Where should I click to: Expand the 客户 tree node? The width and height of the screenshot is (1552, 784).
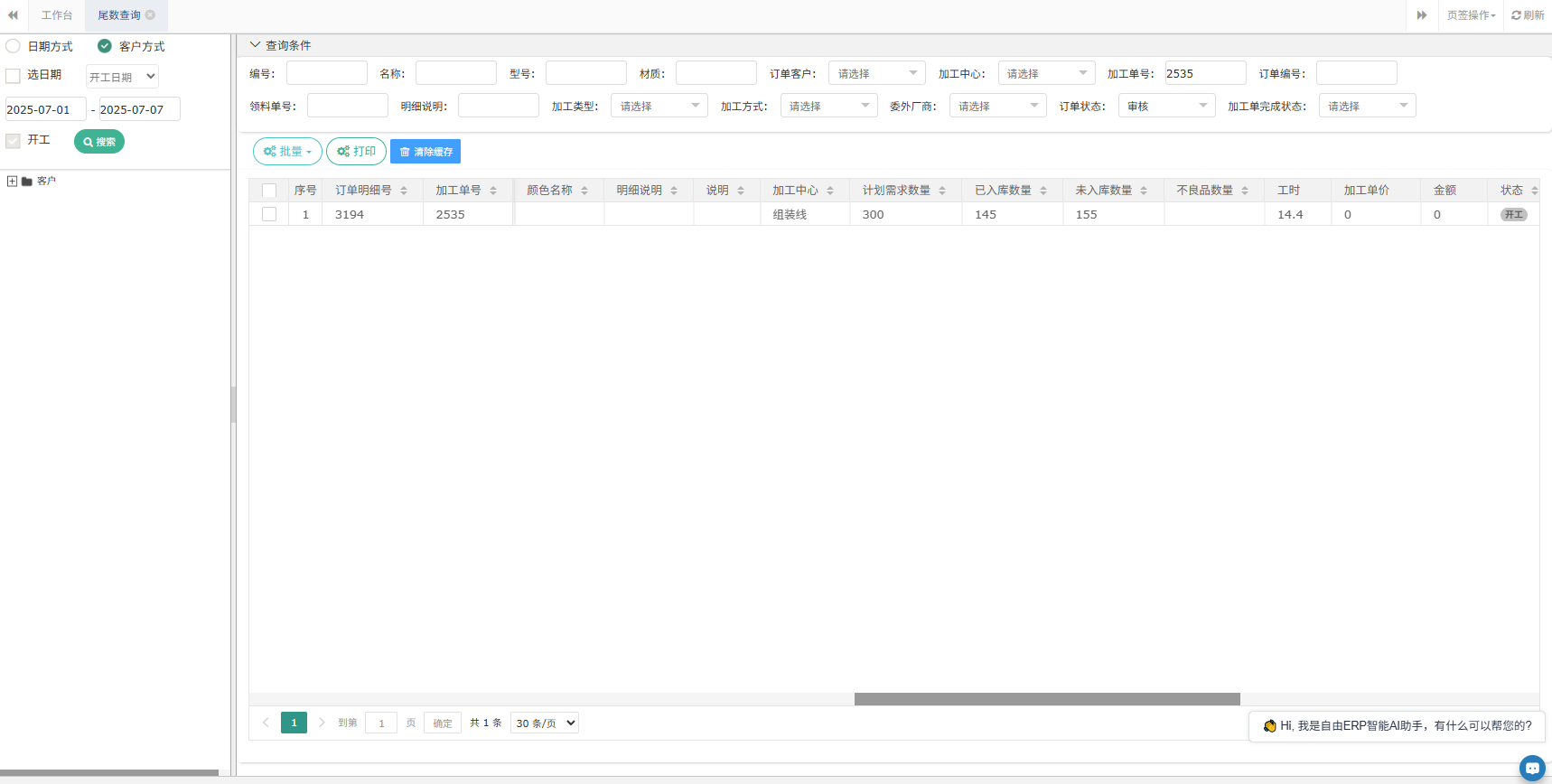pyautogui.click(x=12, y=182)
